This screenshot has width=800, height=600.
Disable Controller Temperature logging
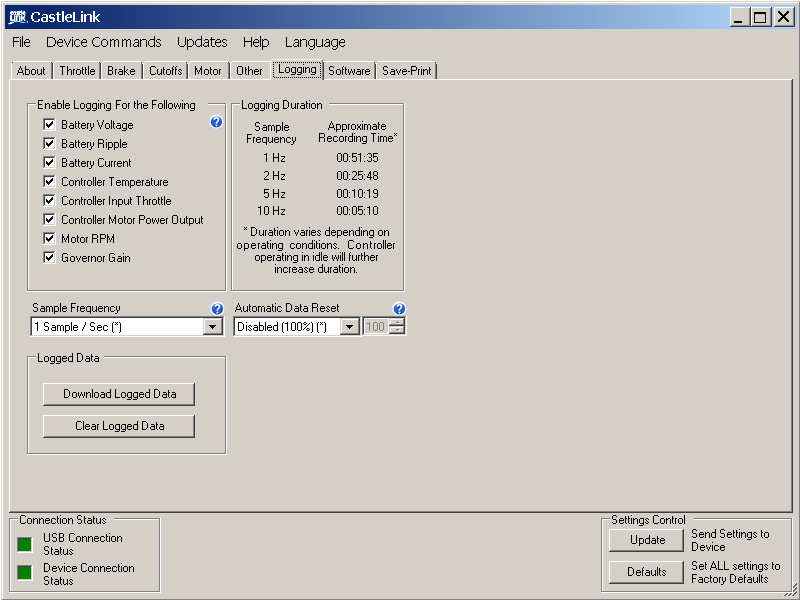(x=49, y=182)
